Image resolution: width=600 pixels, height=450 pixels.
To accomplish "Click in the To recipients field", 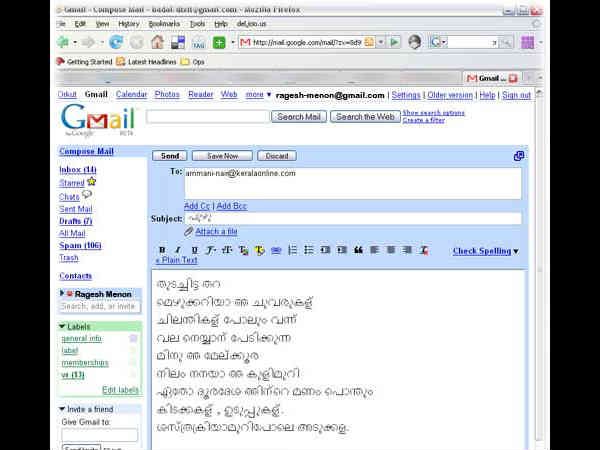I will (x=353, y=183).
